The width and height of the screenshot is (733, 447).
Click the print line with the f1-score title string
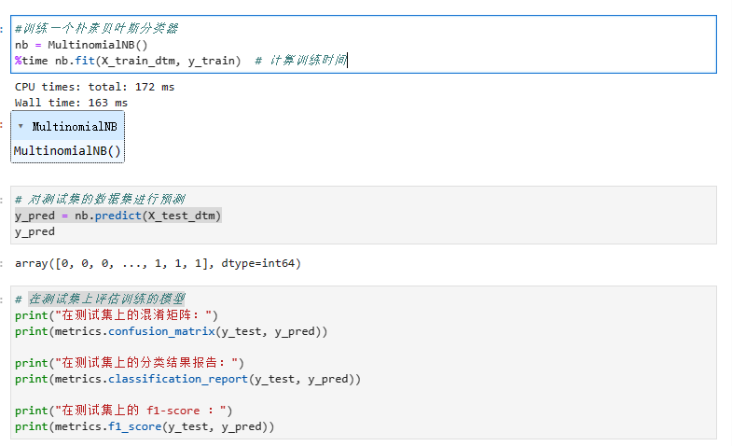click(124, 410)
